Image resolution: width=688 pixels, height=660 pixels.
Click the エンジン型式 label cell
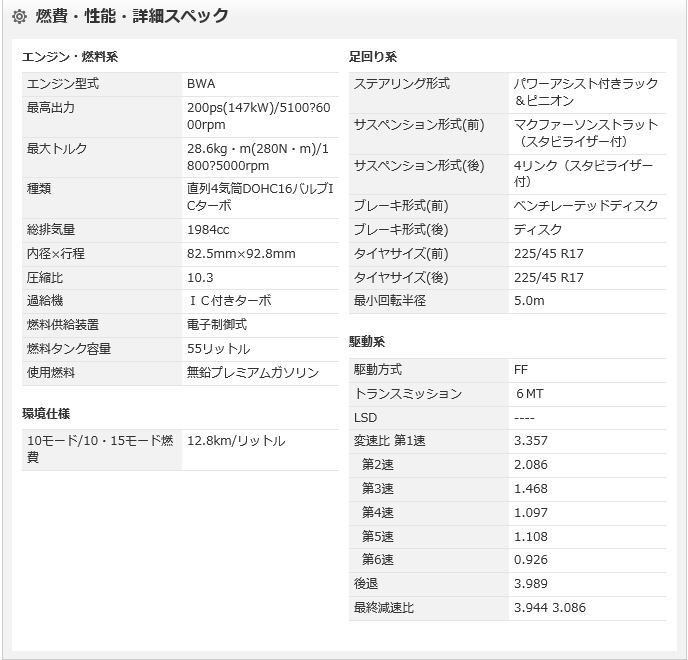click(x=102, y=84)
